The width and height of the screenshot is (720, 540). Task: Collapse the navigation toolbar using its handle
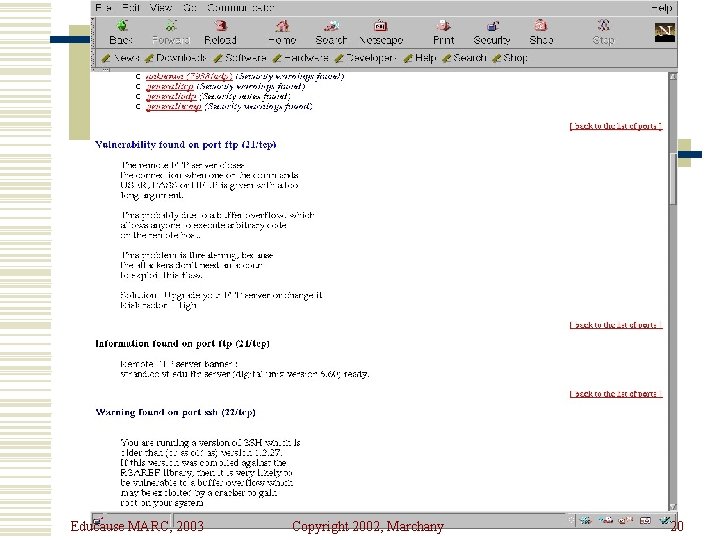tap(94, 33)
